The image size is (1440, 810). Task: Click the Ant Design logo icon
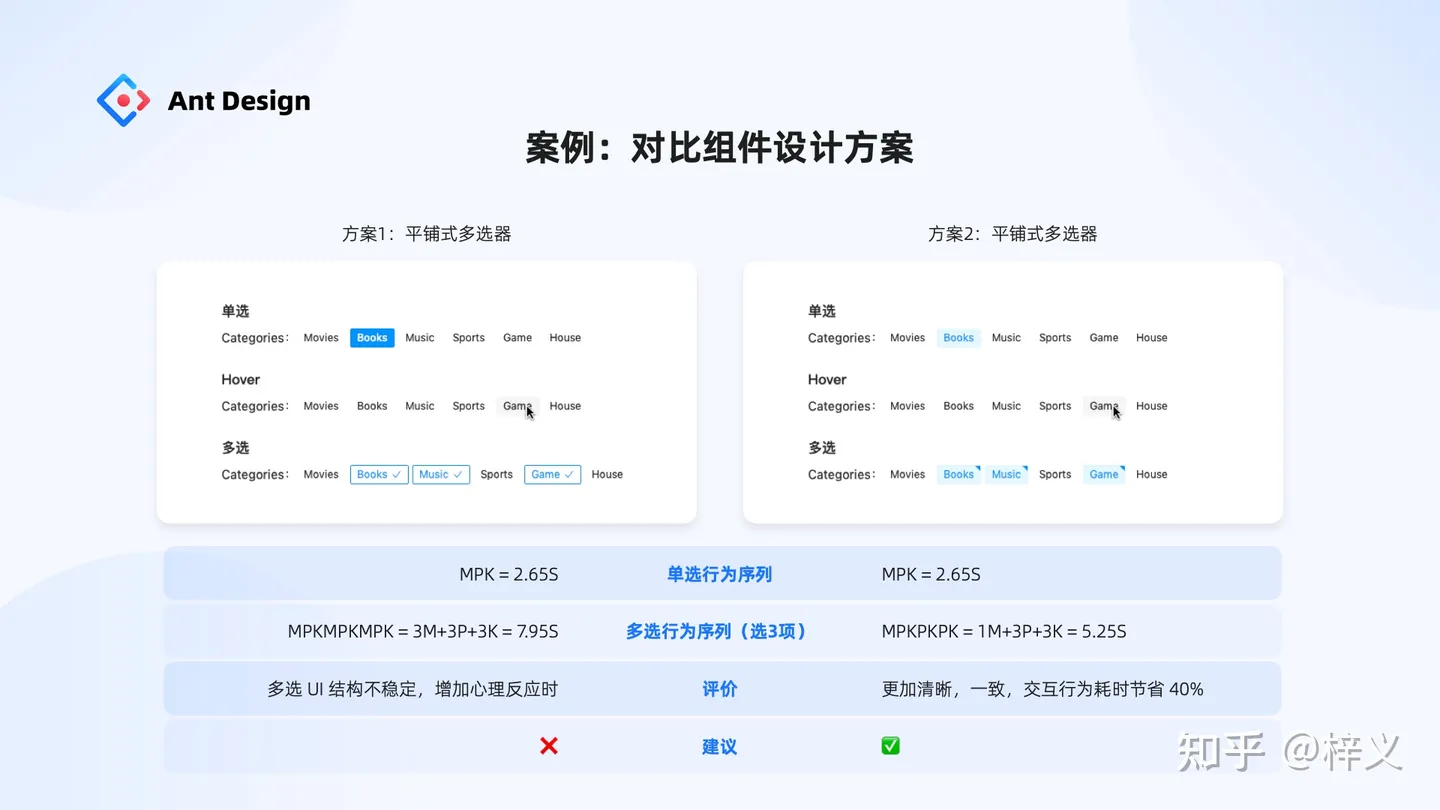click(123, 100)
